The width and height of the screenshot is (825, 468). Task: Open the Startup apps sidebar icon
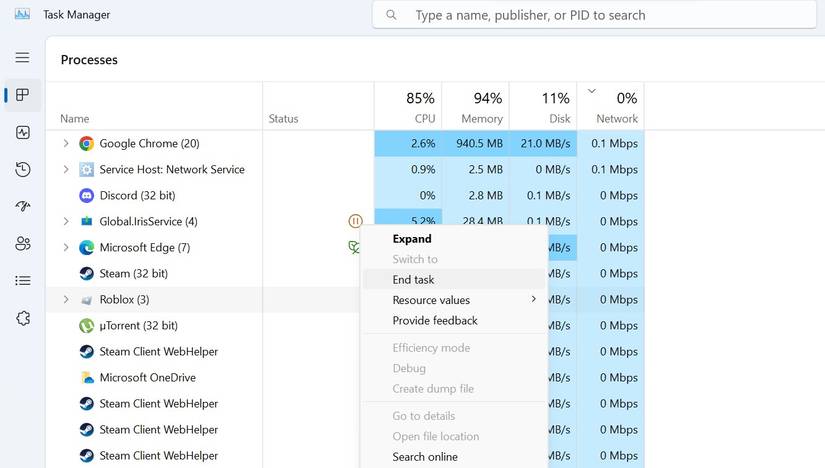(x=22, y=207)
